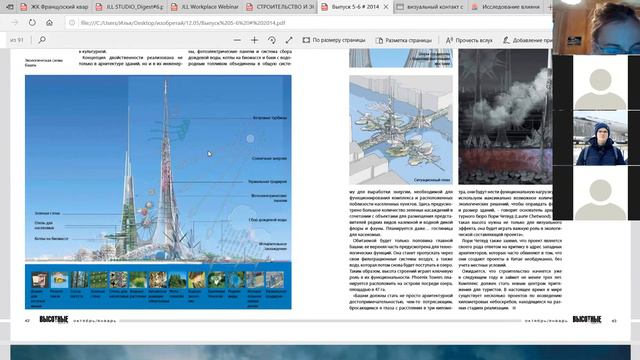Click the Солнечная энергия diagram label
This screenshot has height=360, width=640.
click(x=269, y=158)
